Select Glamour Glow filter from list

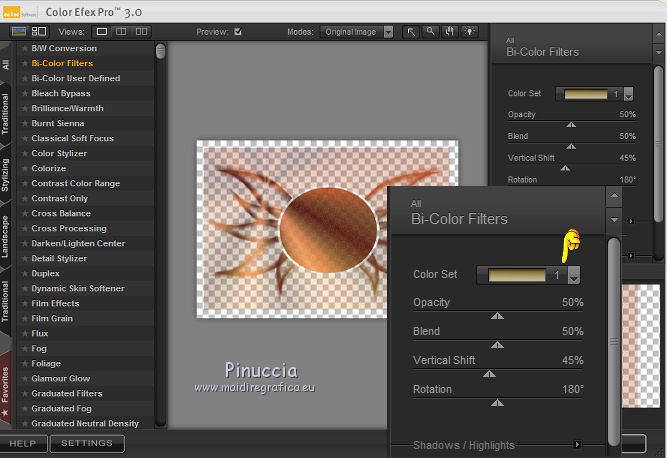pos(61,379)
